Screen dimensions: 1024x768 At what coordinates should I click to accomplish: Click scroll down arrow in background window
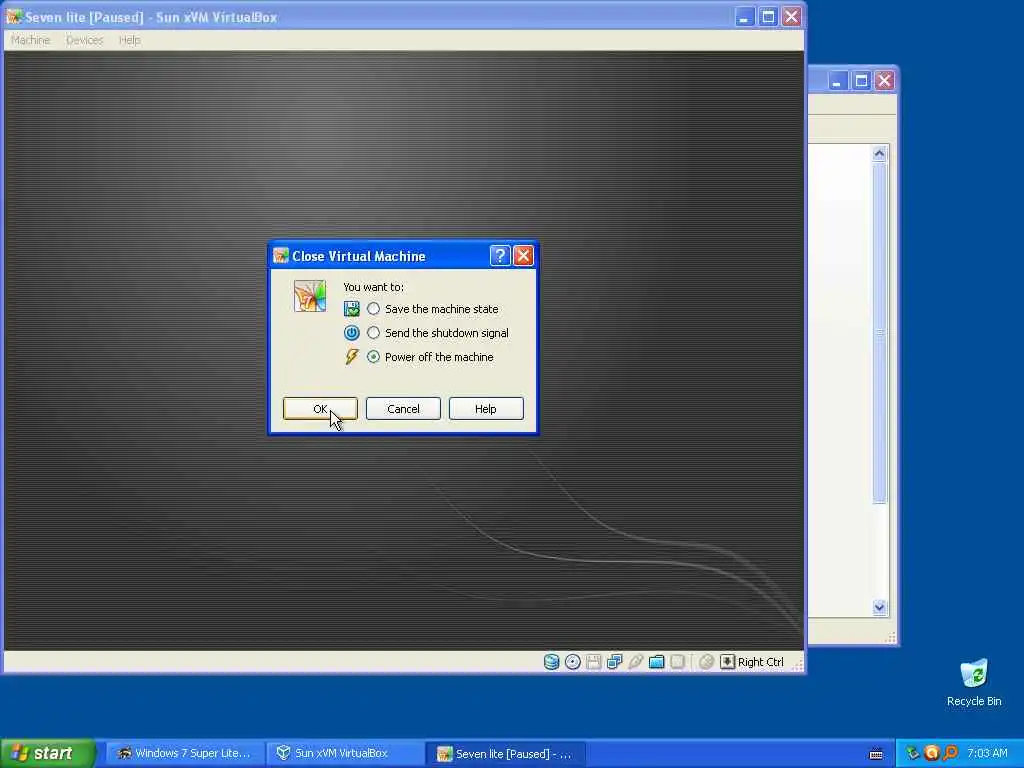pos(879,607)
